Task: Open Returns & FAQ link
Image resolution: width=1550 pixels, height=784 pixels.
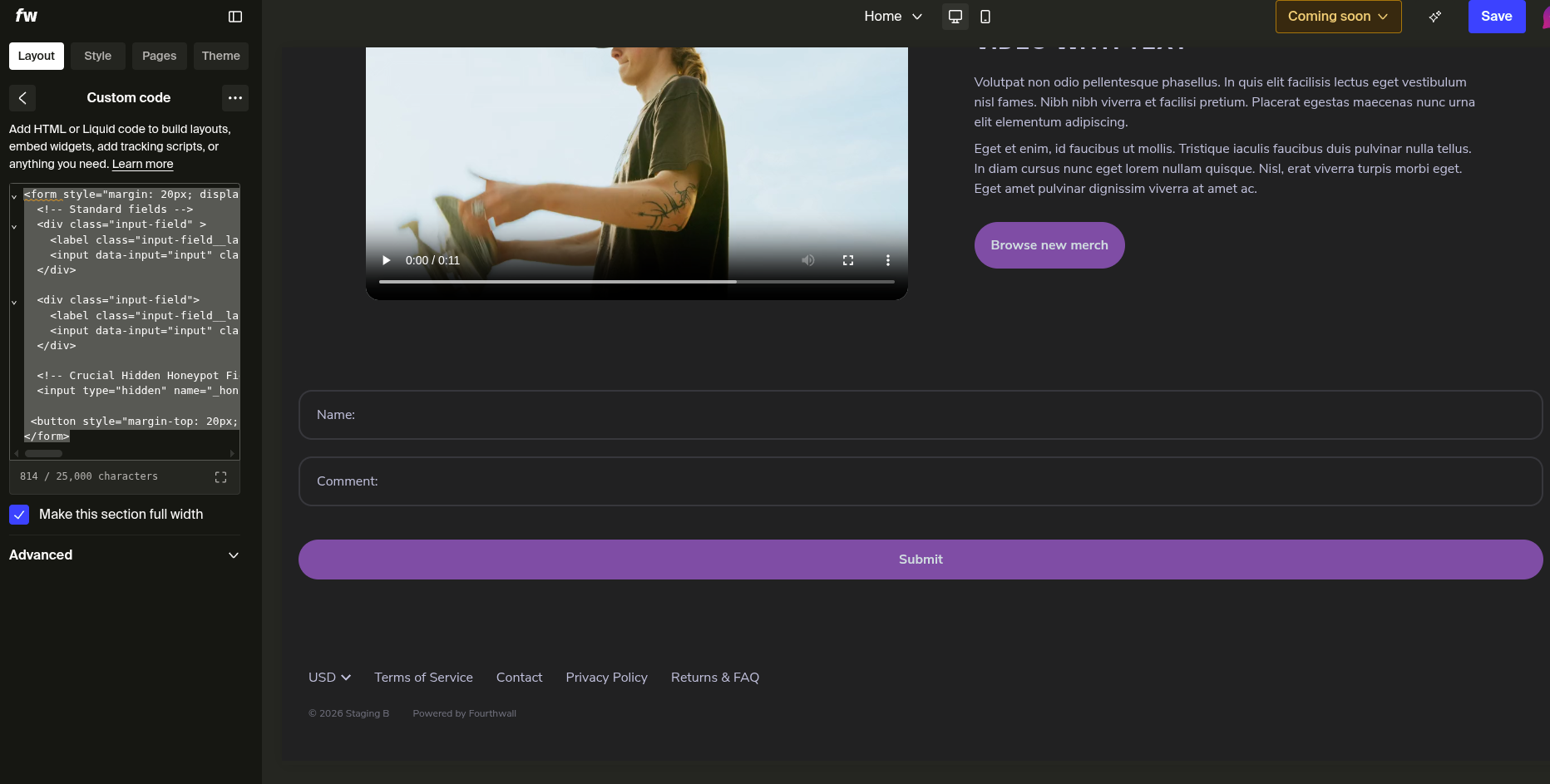Action: point(715,678)
